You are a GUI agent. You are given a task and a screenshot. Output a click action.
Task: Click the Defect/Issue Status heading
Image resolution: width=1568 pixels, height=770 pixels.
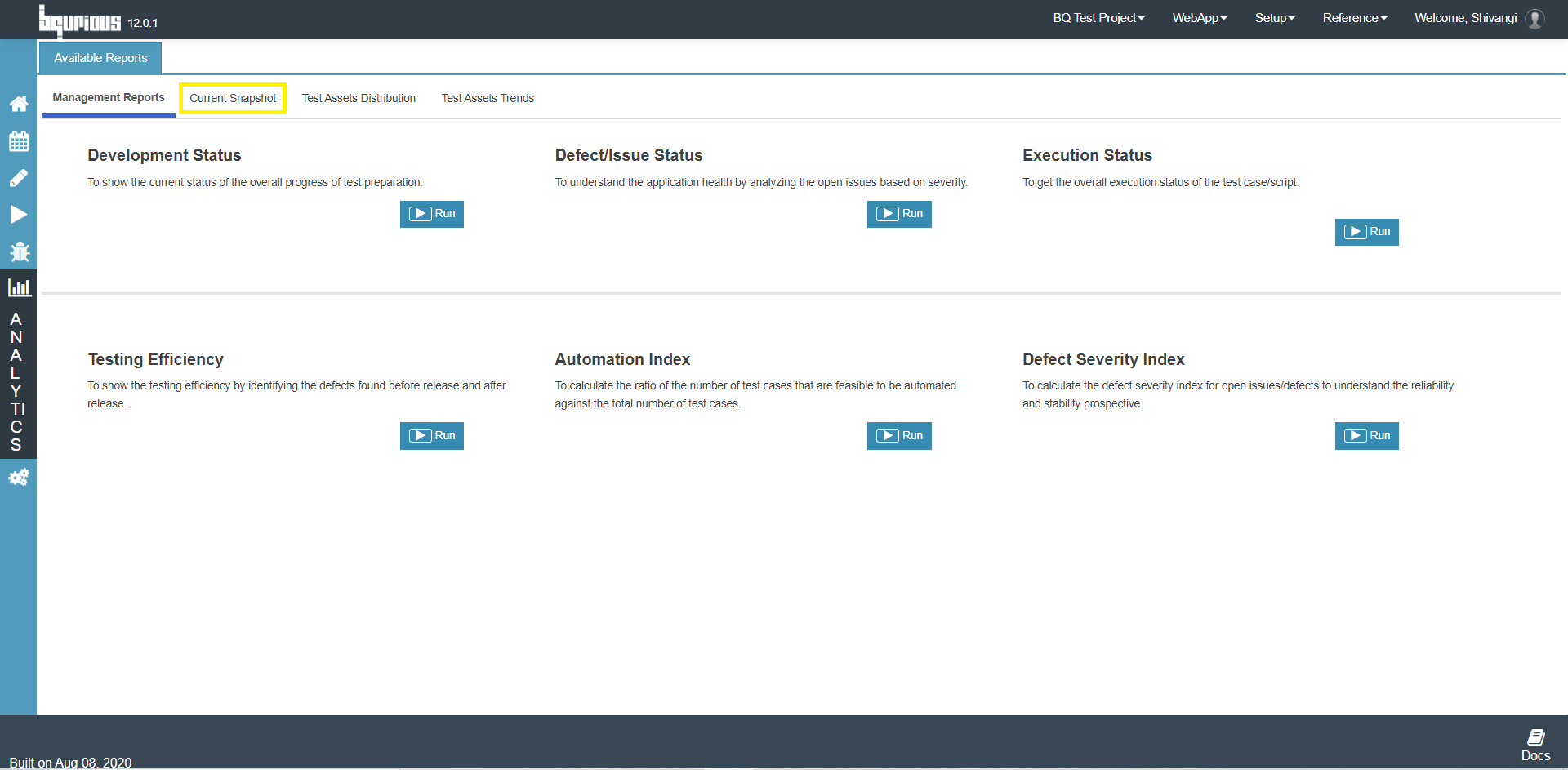point(629,155)
